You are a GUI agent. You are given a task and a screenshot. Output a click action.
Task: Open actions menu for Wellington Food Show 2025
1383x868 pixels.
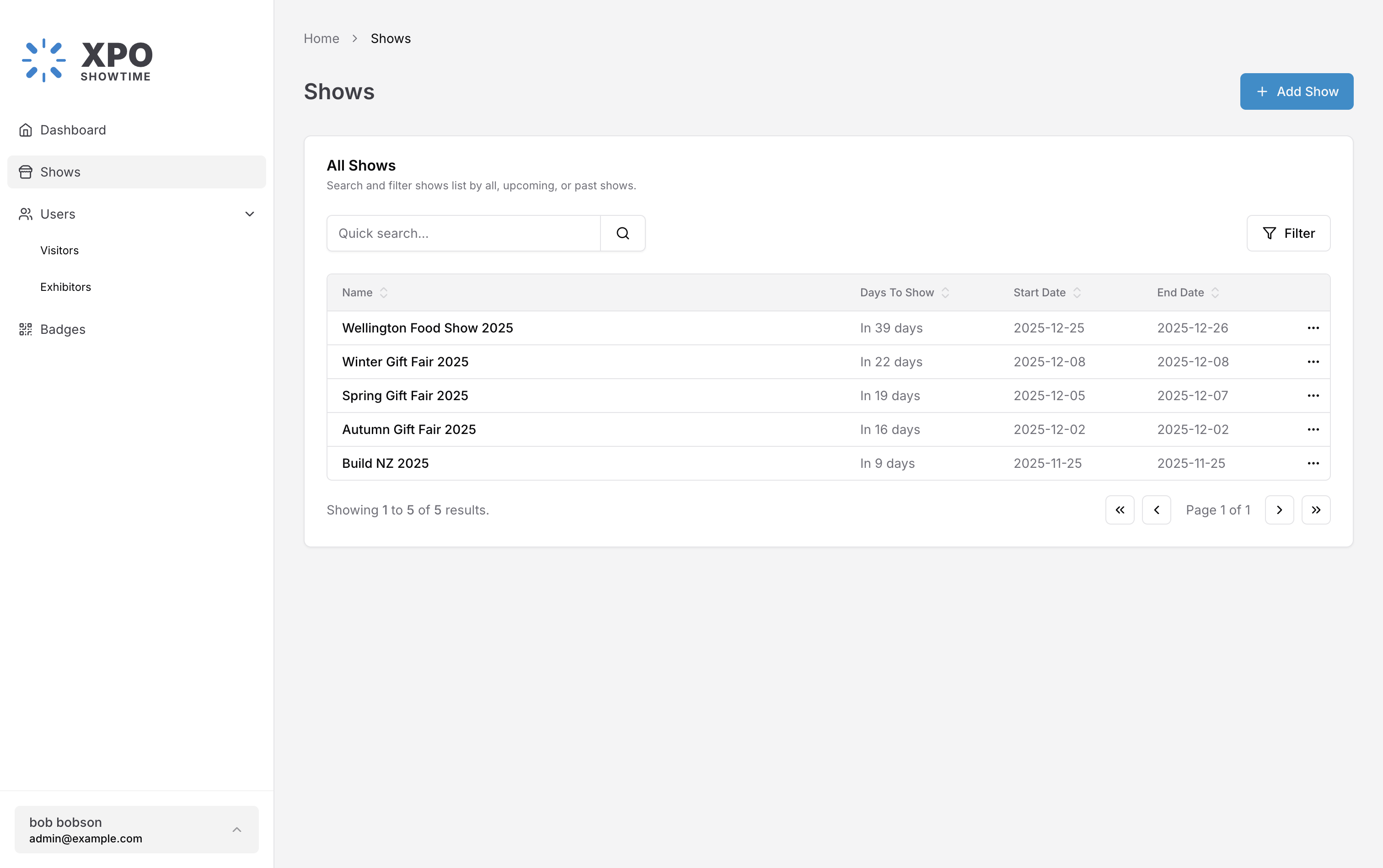[x=1313, y=328]
